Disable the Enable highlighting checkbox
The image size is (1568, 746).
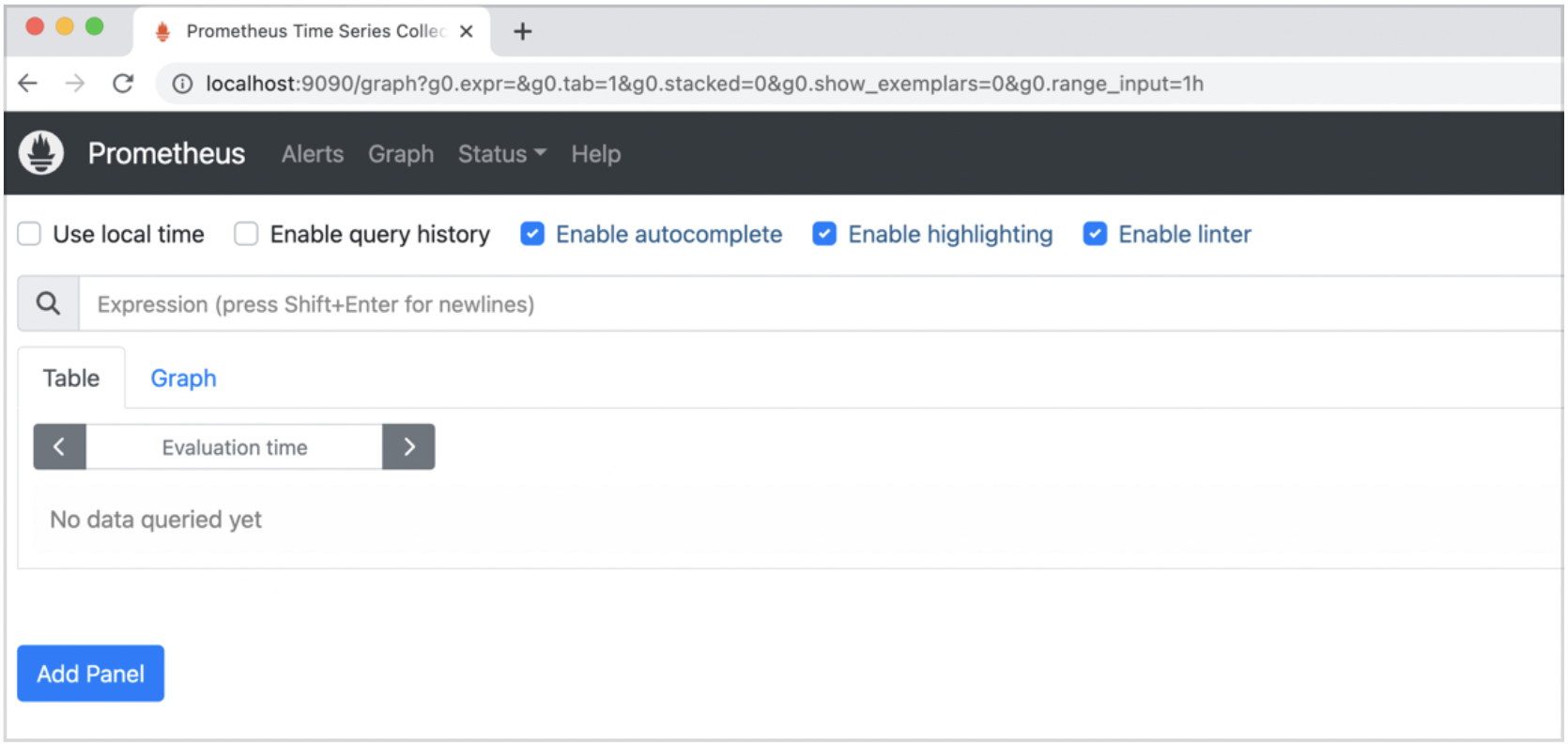point(824,234)
